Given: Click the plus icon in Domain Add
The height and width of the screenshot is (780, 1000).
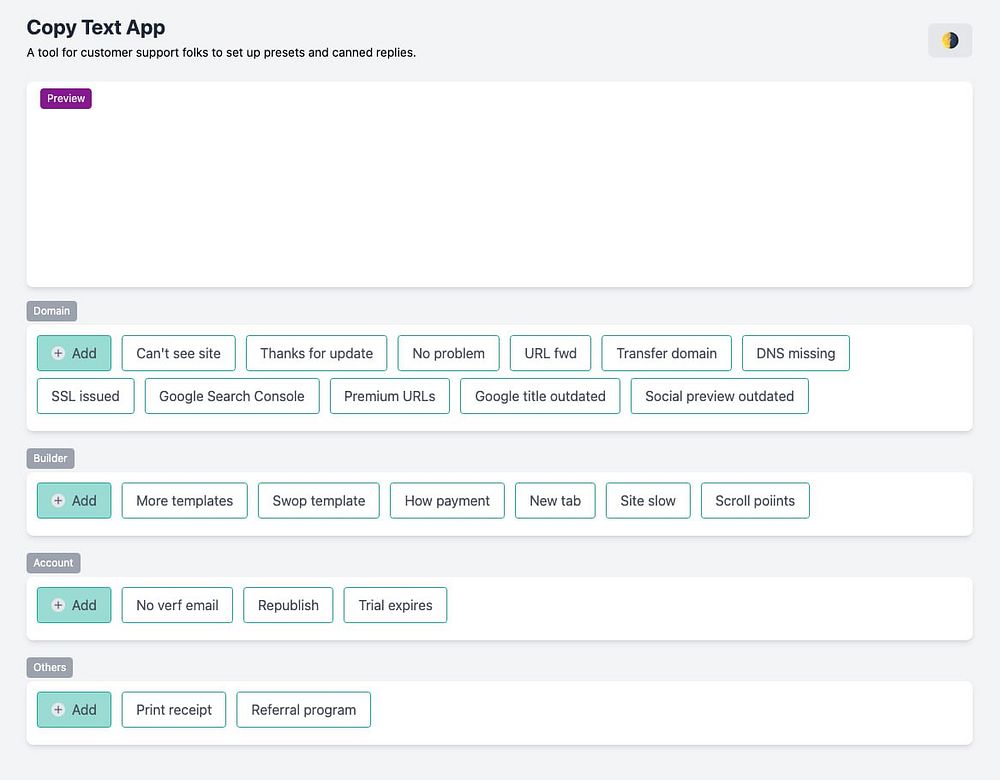Looking at the screenshot, I should click(x=58, y=353).
